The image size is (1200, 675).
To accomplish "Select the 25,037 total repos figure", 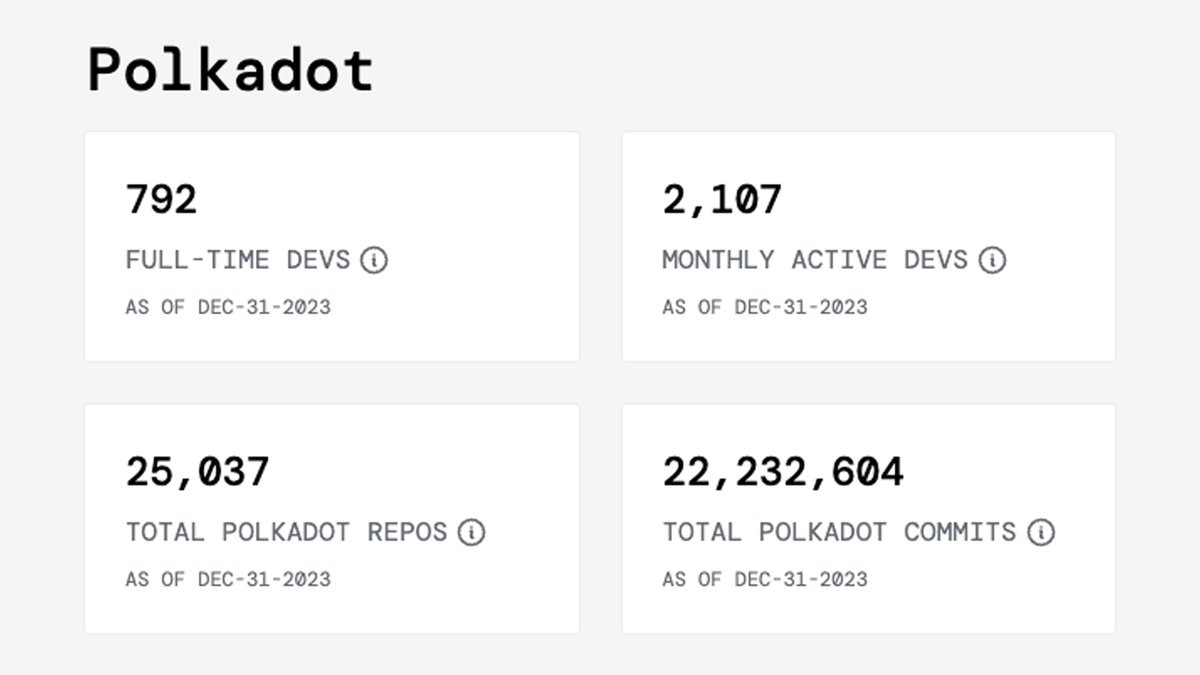I will coord(197,472).
